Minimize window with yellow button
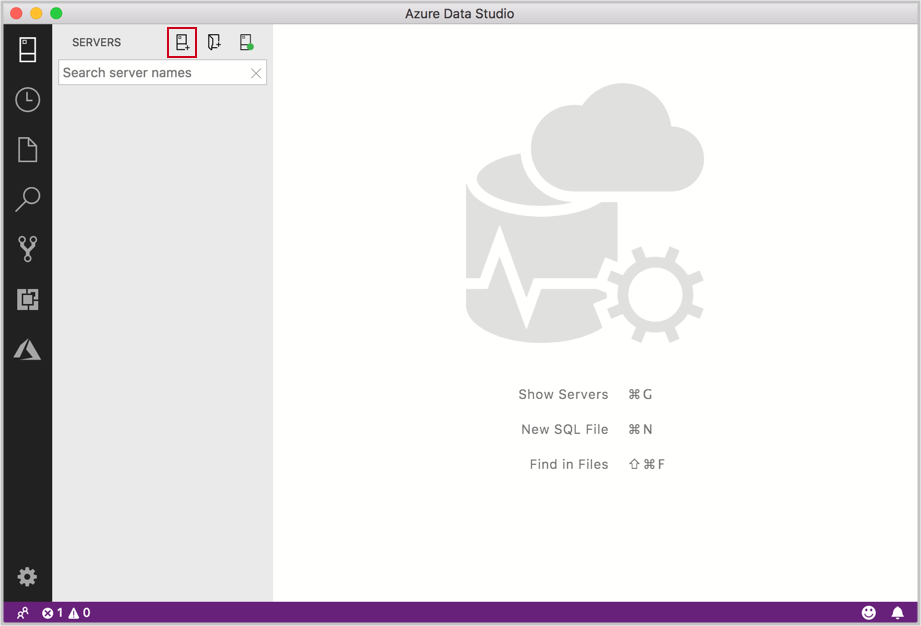This screenshot has height=626, width=921. (x=36, y=13)
